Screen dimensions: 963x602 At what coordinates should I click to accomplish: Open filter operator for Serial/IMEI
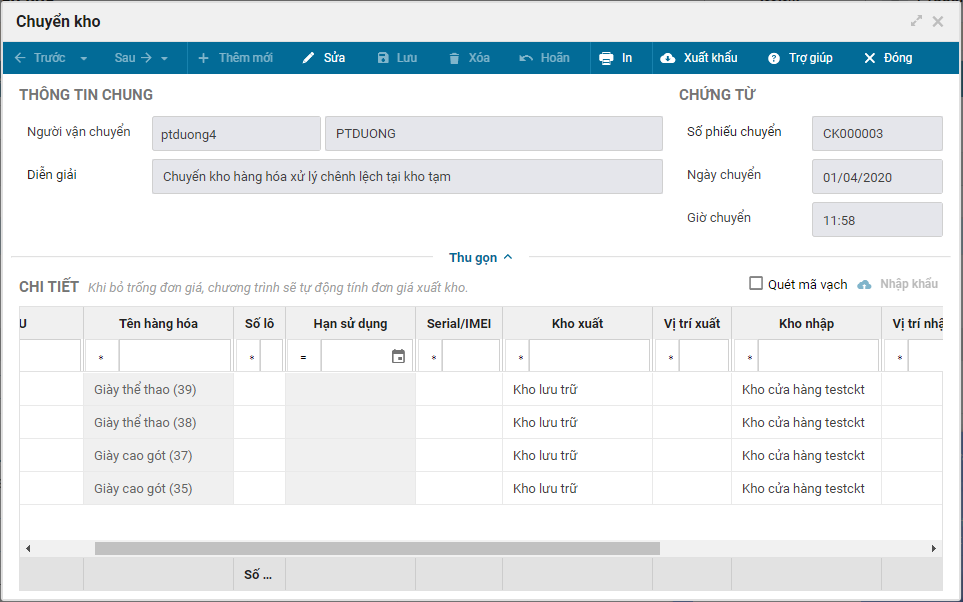coord(434,356)
